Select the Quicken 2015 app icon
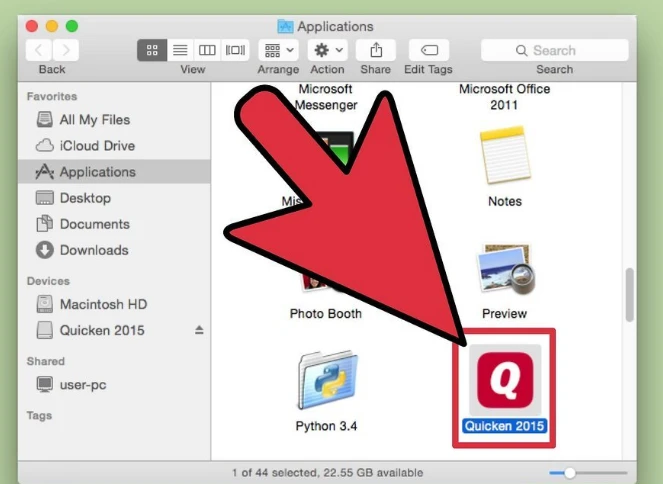This screenshot has width=663, height=484. (x=505, y=380)
